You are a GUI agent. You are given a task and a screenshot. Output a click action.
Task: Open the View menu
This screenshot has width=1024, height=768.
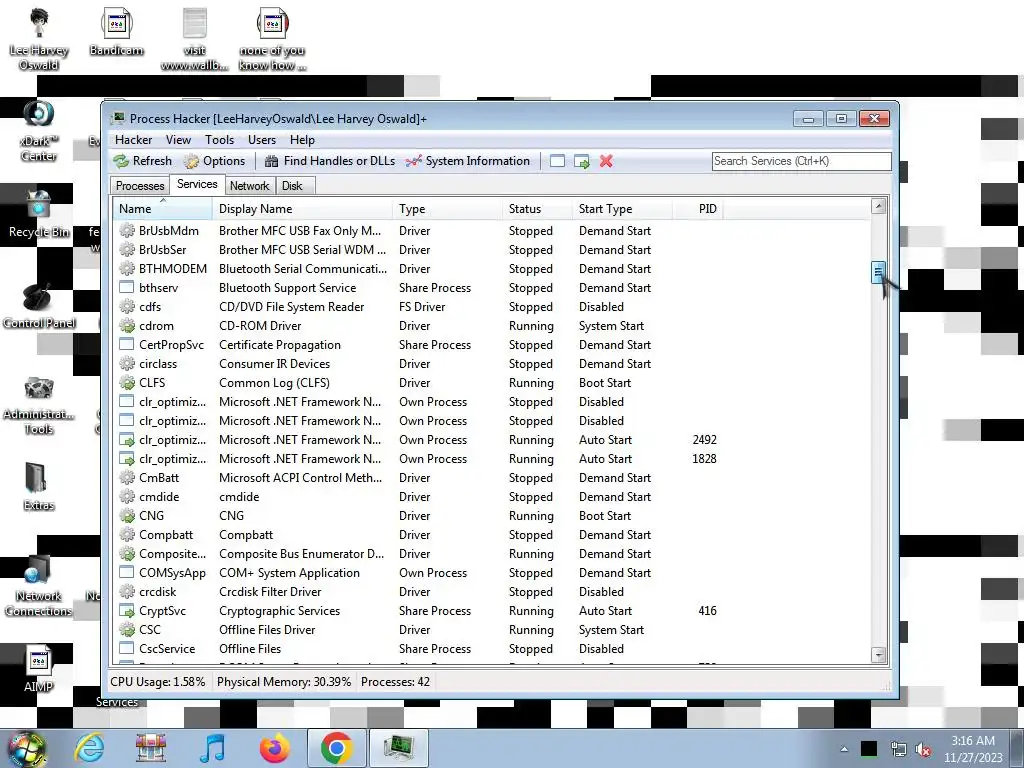[x=178, y=140]
